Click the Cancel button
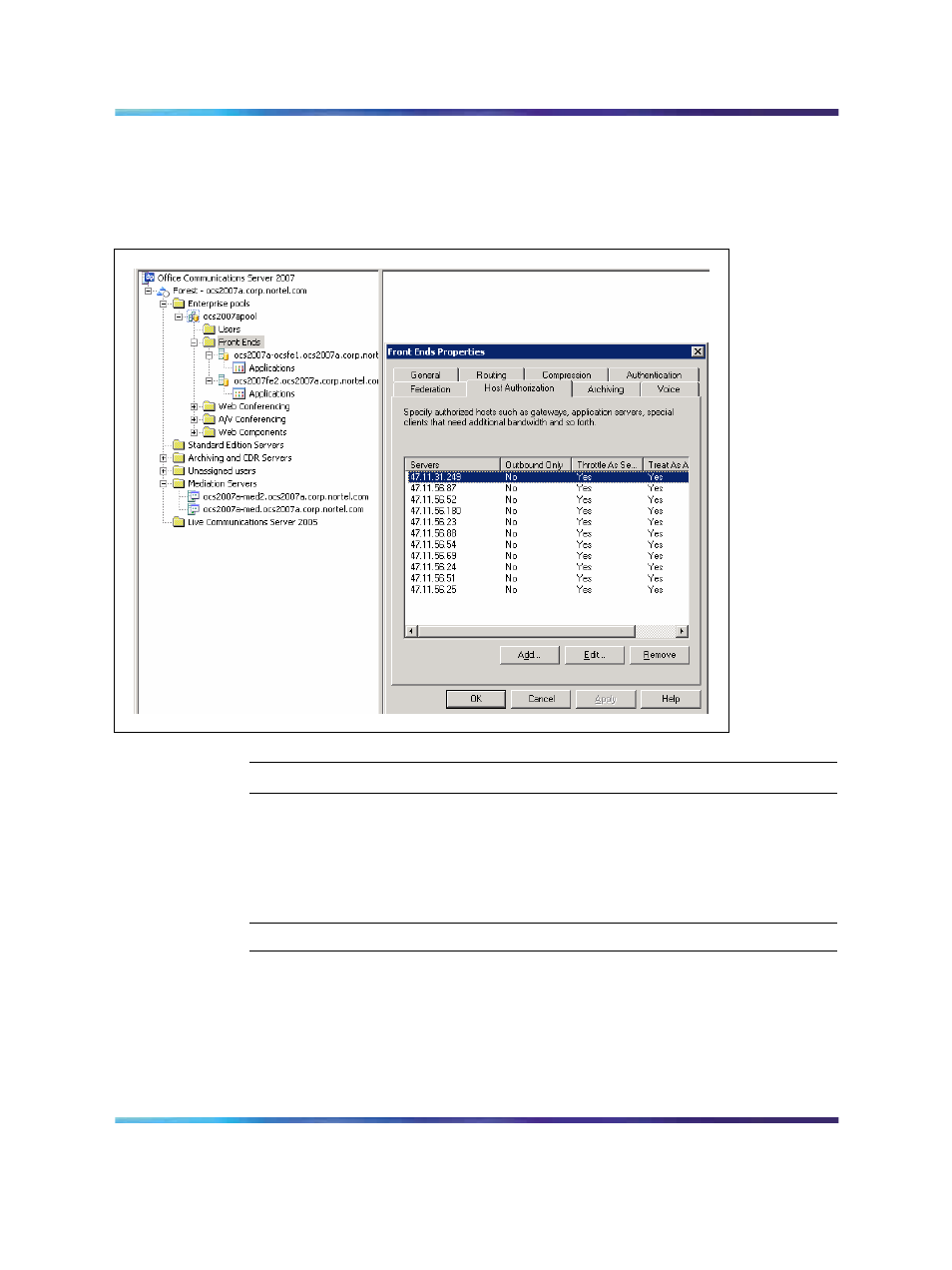The height and width of the screenshot is (1270, 952). click(x=541, y=699)
